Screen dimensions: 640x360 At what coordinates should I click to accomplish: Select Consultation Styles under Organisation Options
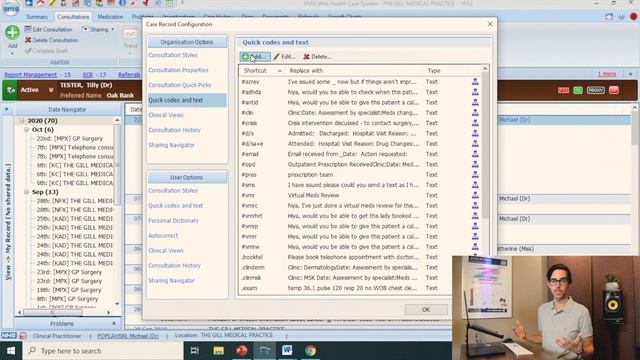(x=173, y=55)
